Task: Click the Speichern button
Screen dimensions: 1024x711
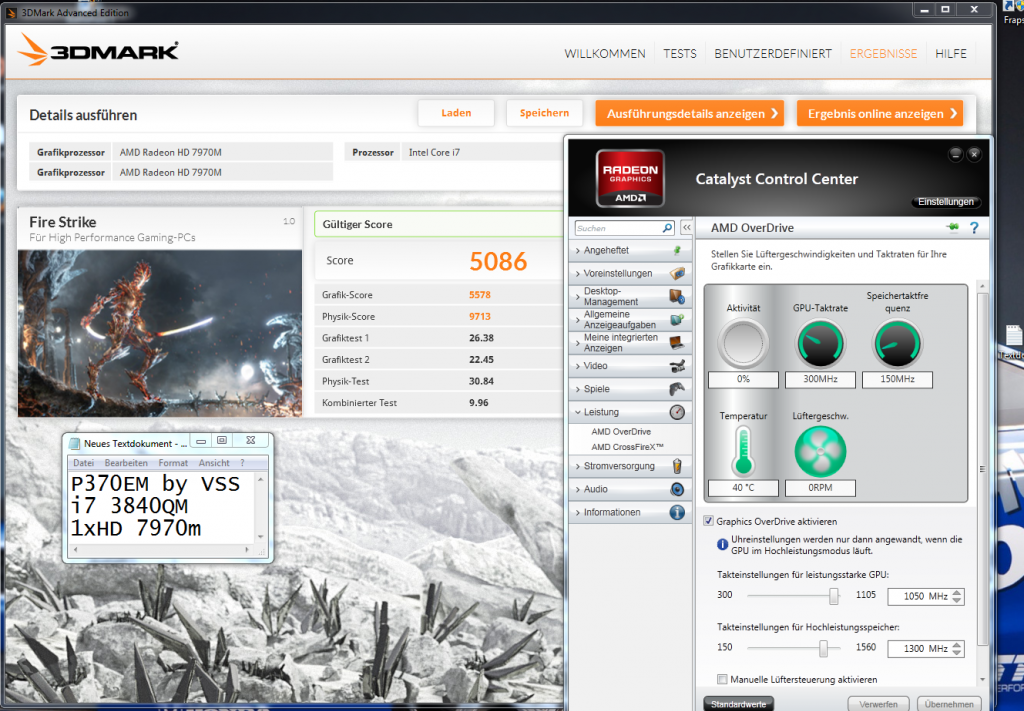Action: pyautogui.click(x=544, y=113)
